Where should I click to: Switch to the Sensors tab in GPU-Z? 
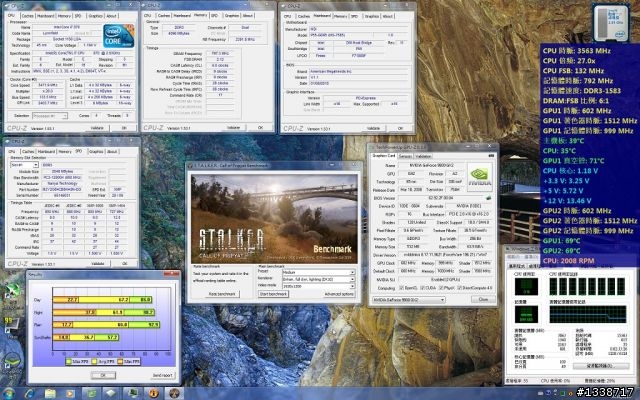pyautogui.click(x=405, y=156)
